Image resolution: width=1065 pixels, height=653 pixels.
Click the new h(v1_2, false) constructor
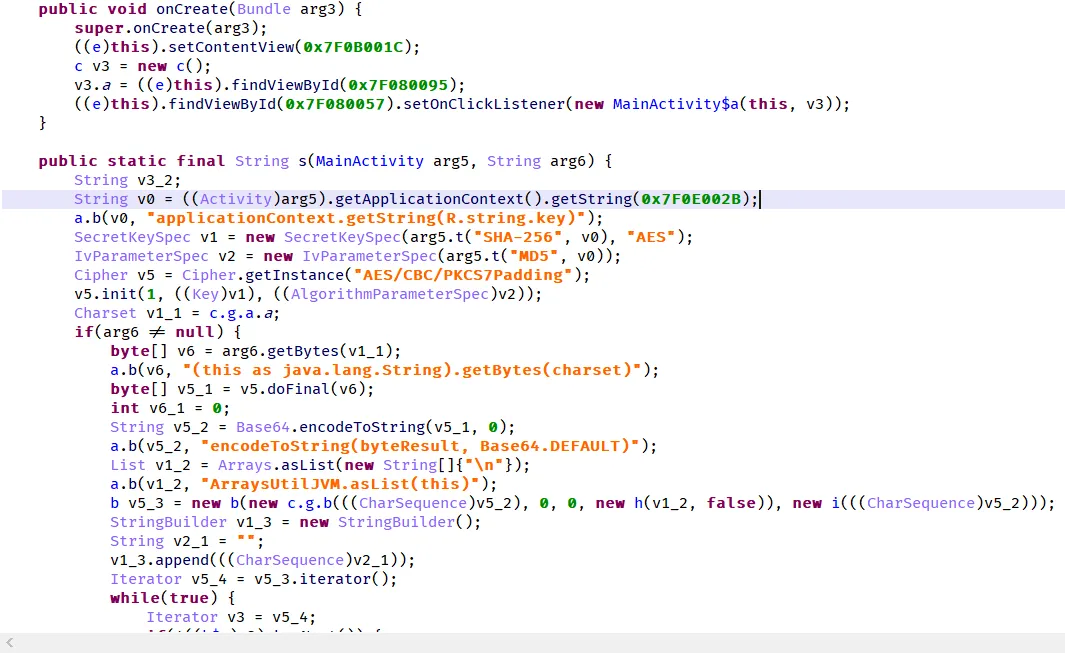(x=681, y=504)
